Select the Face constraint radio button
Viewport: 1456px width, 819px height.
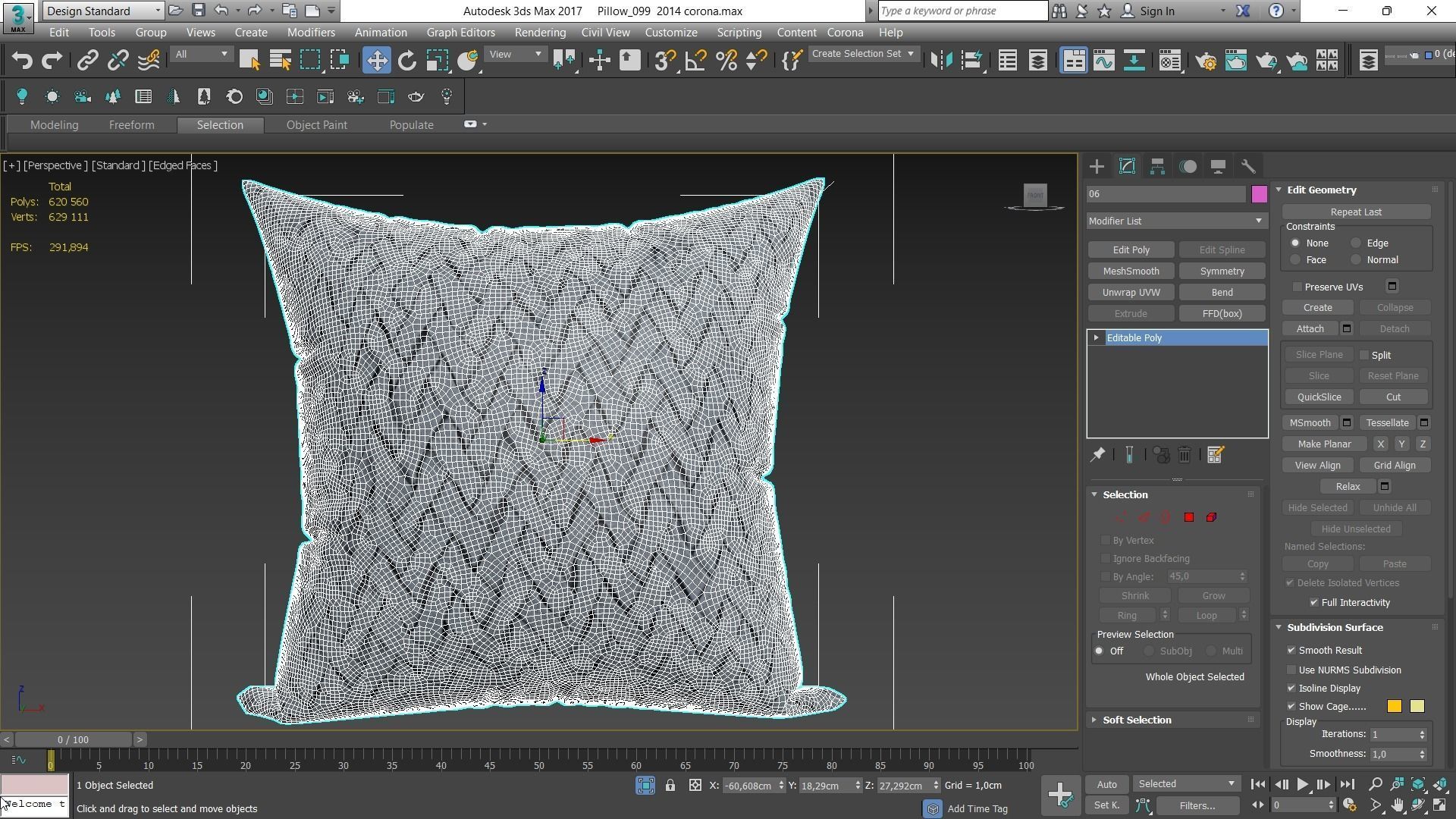tap(1295, 260)
